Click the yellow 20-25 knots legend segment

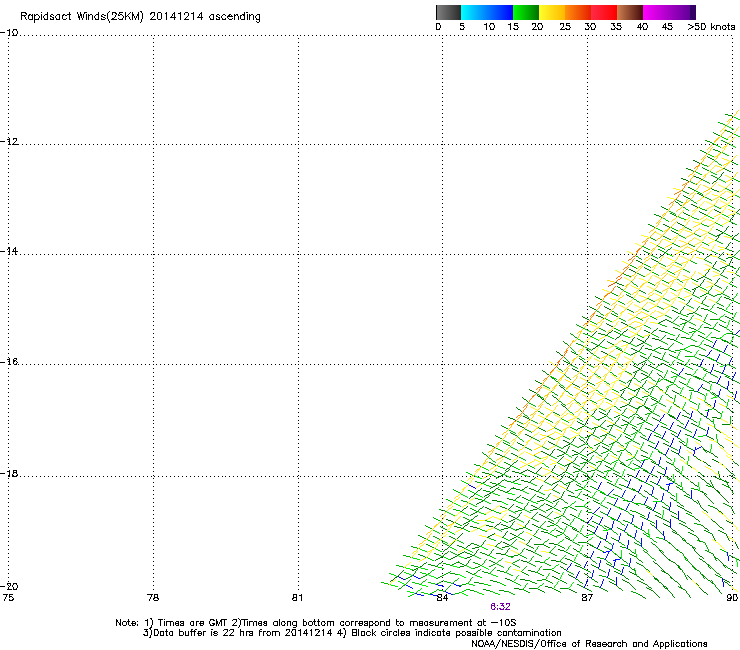point(552,12)
